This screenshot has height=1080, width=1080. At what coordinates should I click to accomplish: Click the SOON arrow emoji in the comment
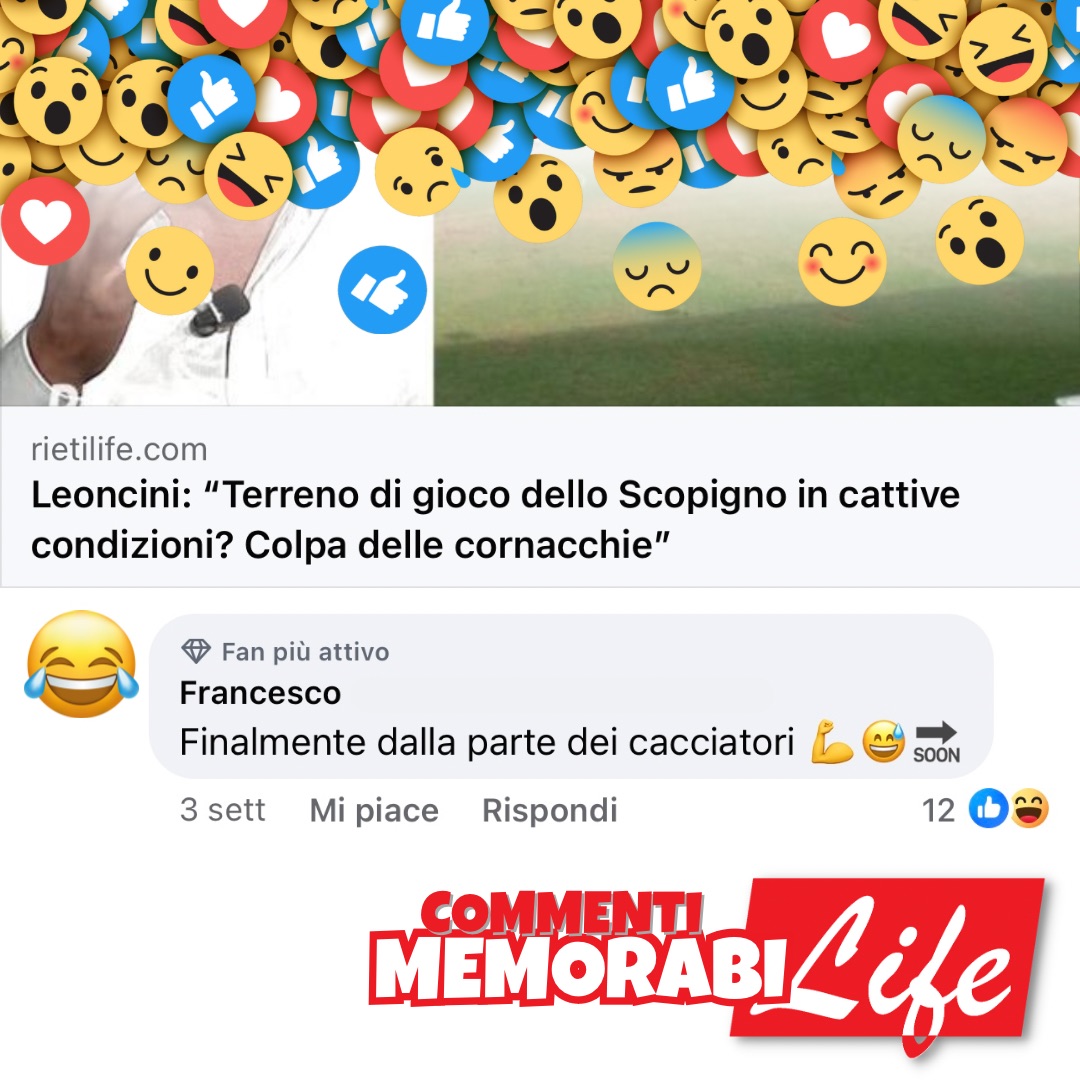coord(936,742)
